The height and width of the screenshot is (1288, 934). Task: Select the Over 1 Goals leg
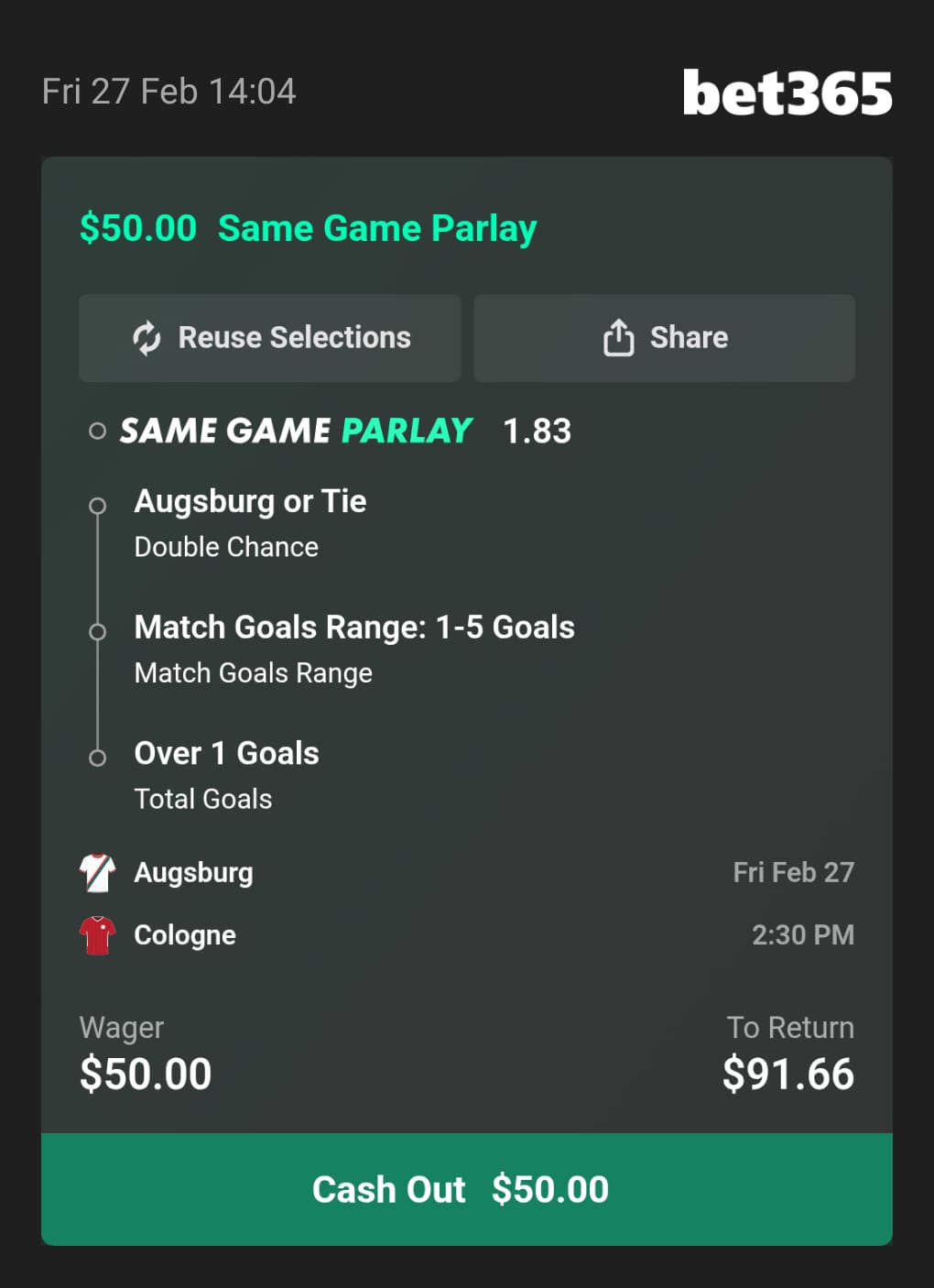click(226, 754)
